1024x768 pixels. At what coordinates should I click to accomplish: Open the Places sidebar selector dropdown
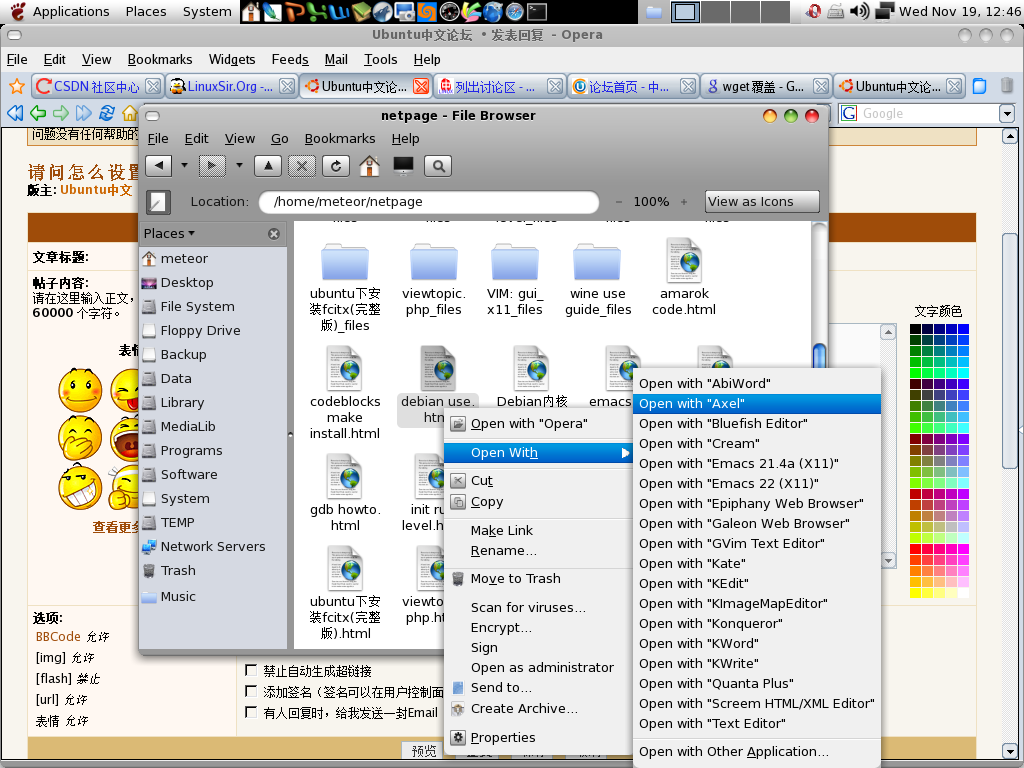click(x=169, y=234)
